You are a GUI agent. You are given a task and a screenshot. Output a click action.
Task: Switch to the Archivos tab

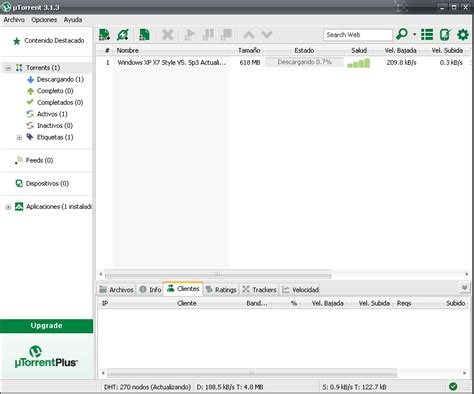pos(117,290)
